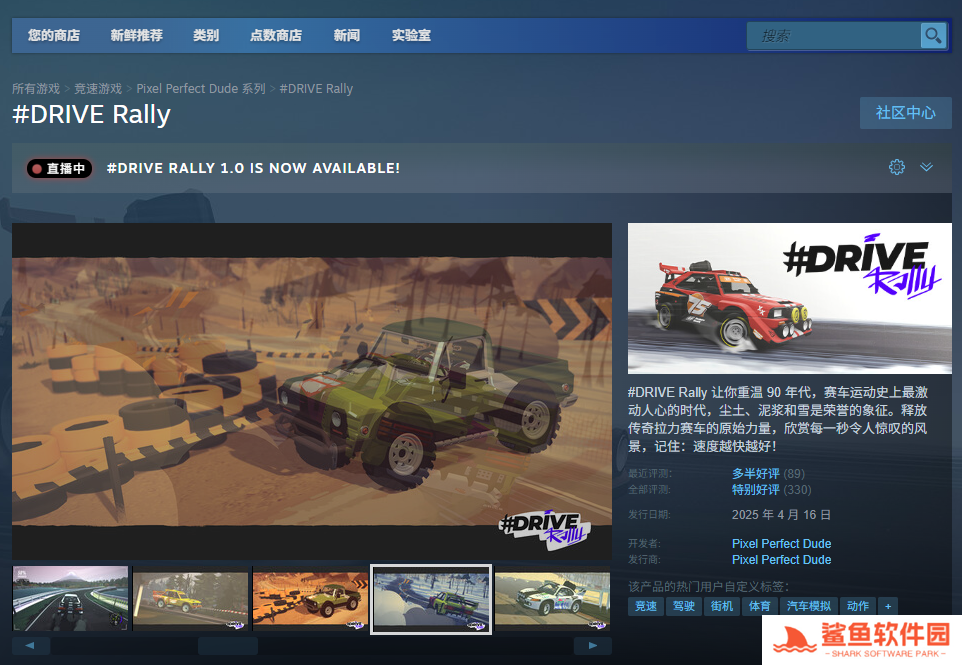This screenshot has width=962, height=665.
Task: Click the plus button to add tag
Action: click(887, 606)
